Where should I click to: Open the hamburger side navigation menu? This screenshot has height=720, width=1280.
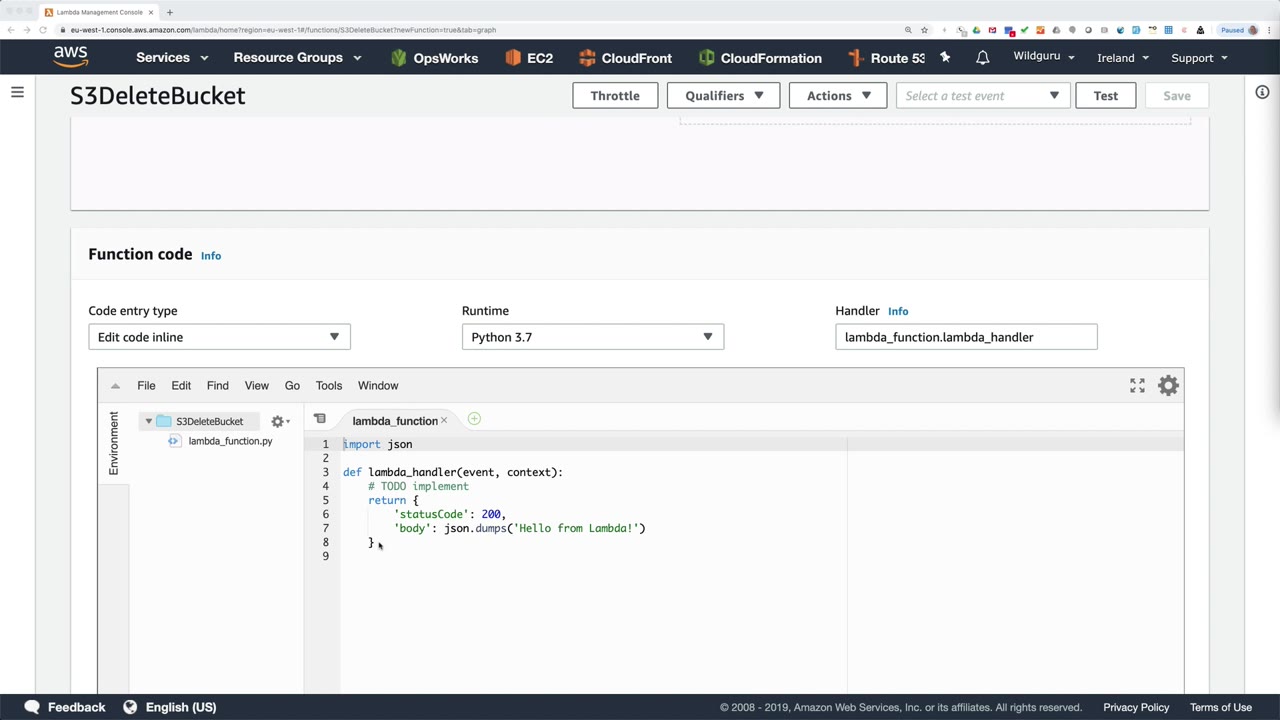pyautogui.click(x=17, y=93)
